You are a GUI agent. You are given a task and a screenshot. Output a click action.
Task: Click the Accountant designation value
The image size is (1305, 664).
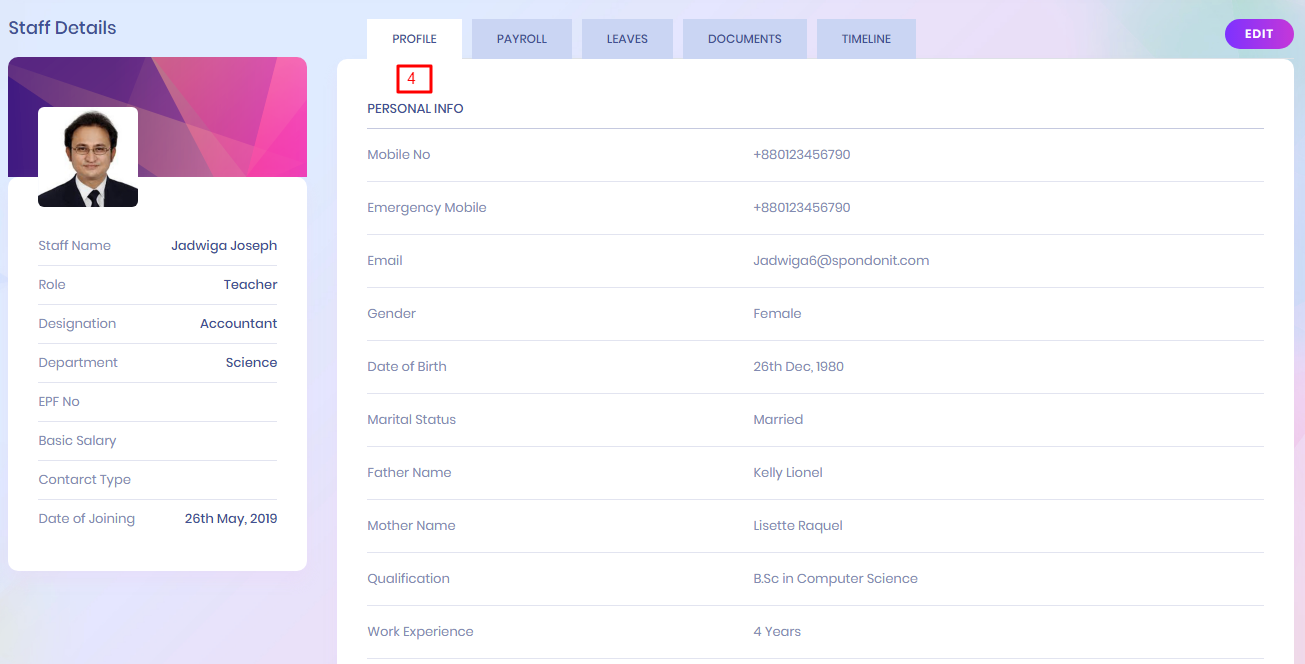click(x=238, y=324)
